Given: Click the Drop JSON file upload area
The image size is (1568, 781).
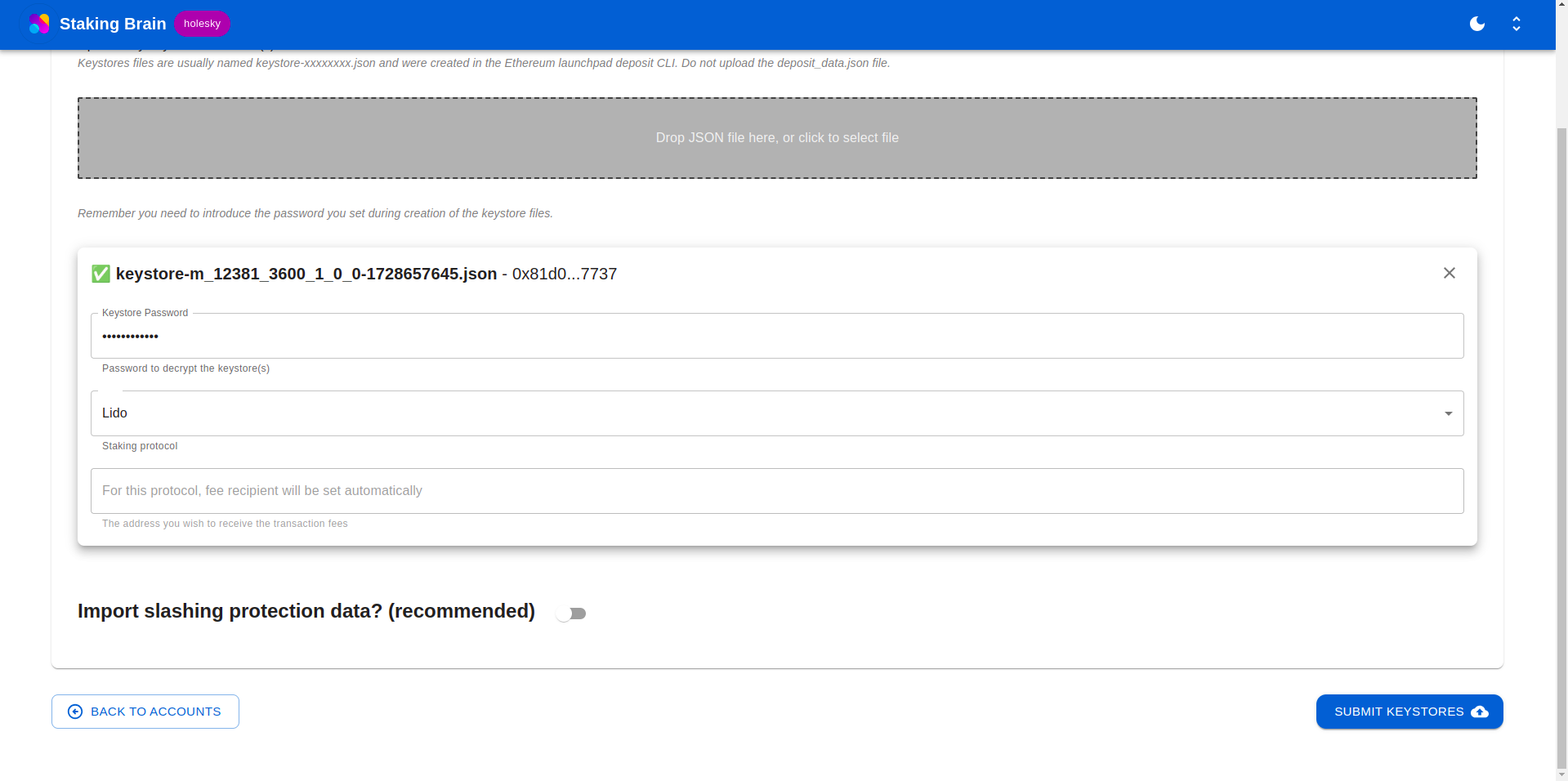Looking at the screenshot, I should pyautogui.click(x=776, y=137).
